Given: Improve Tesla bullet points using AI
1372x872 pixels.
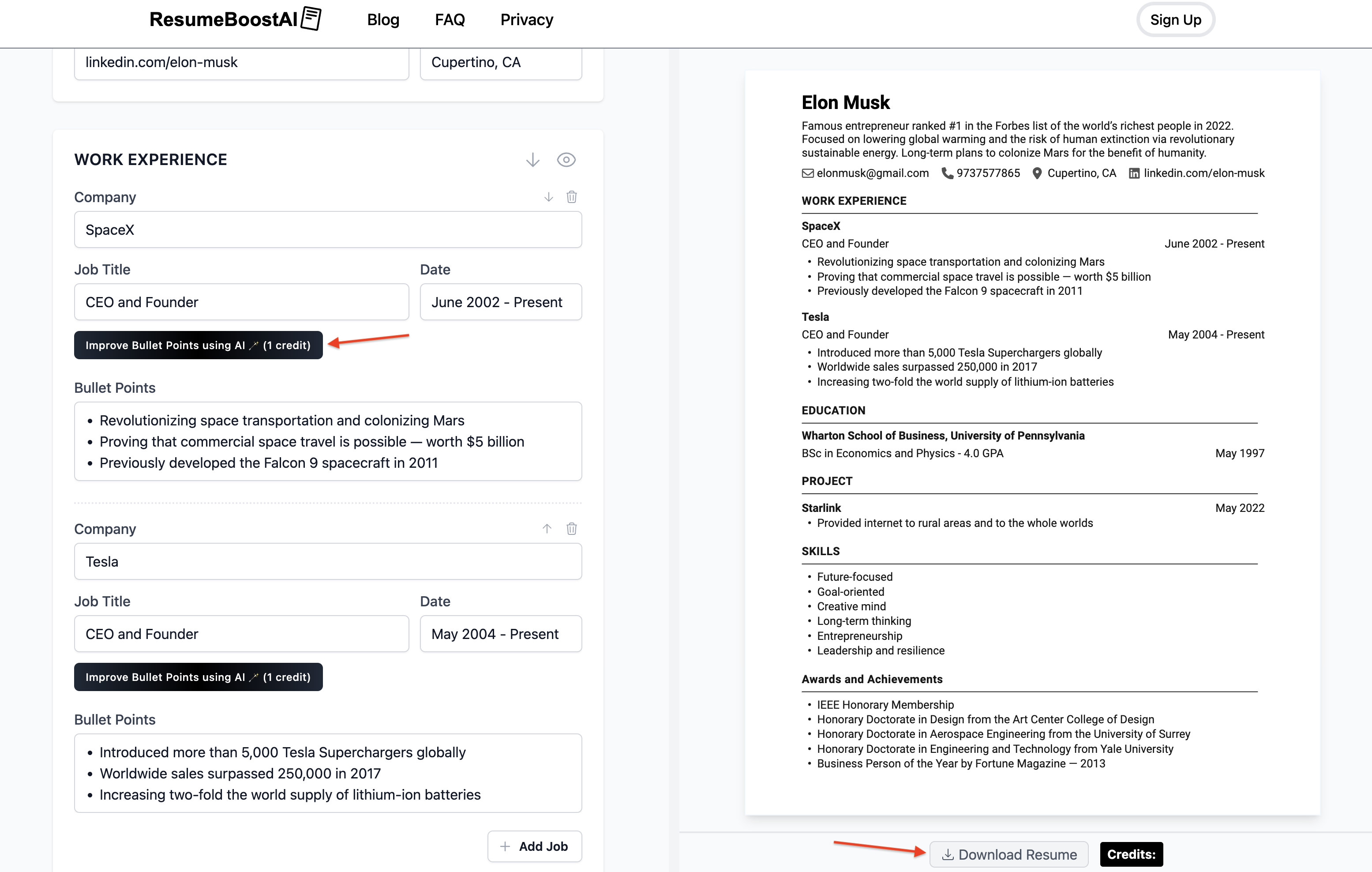Looking at the screenshot, I should (198, 677).
